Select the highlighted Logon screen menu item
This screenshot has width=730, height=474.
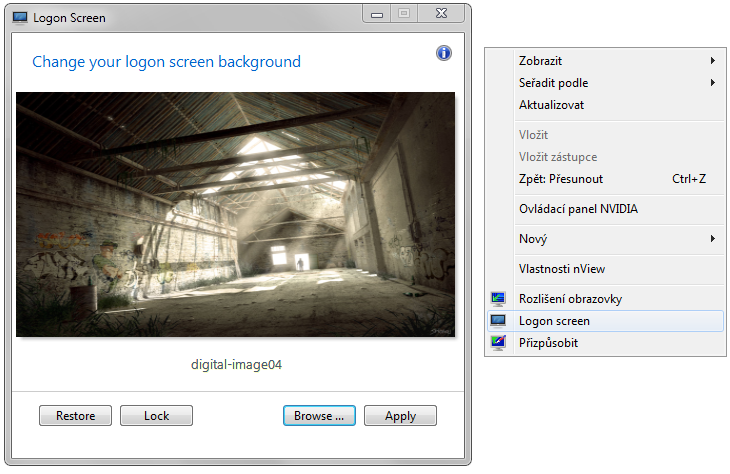coord(605,321)
